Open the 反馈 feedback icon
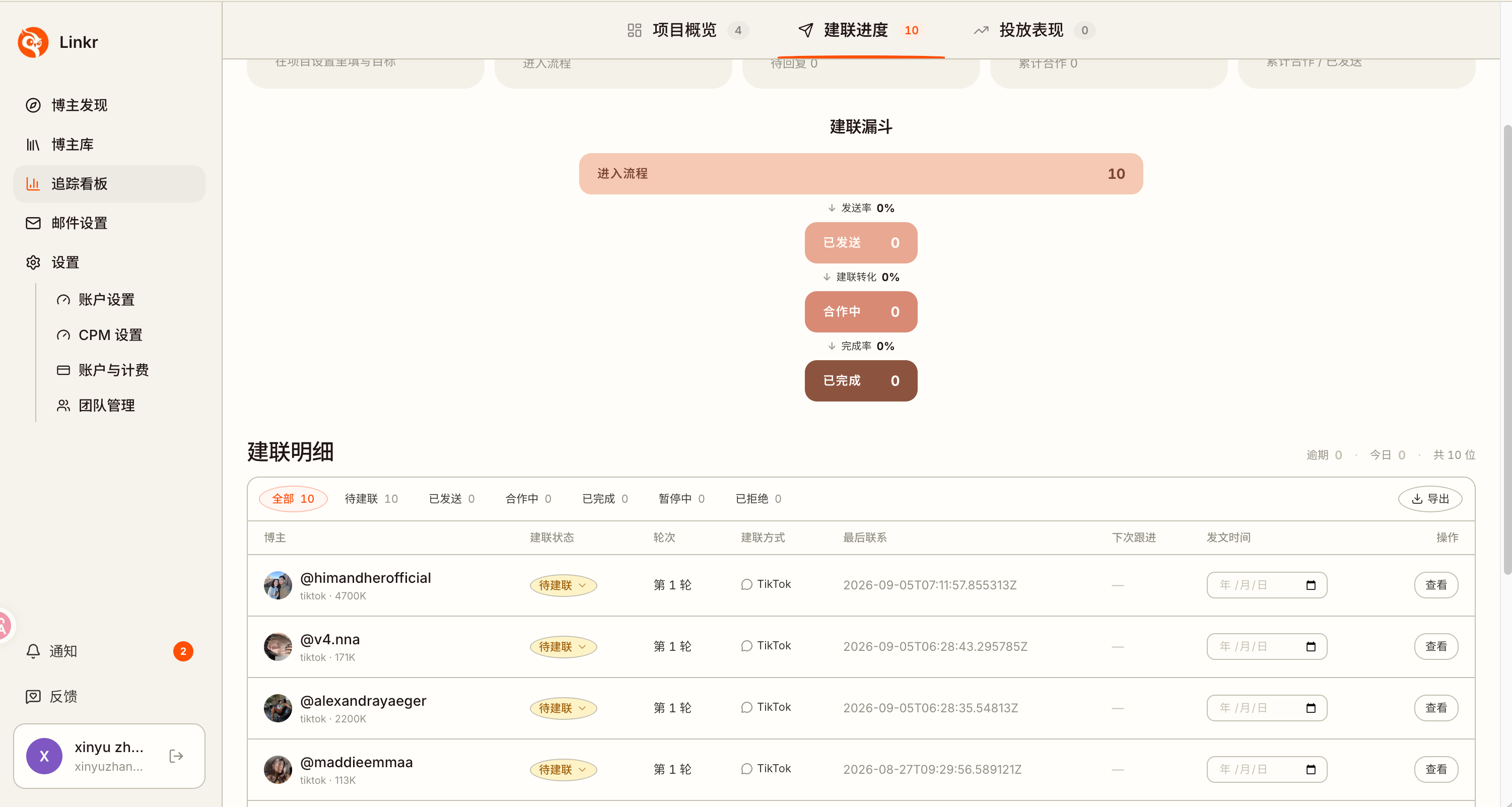This screenshot has height=807, width=1512. pyautogui.click(x=33, y=696)
